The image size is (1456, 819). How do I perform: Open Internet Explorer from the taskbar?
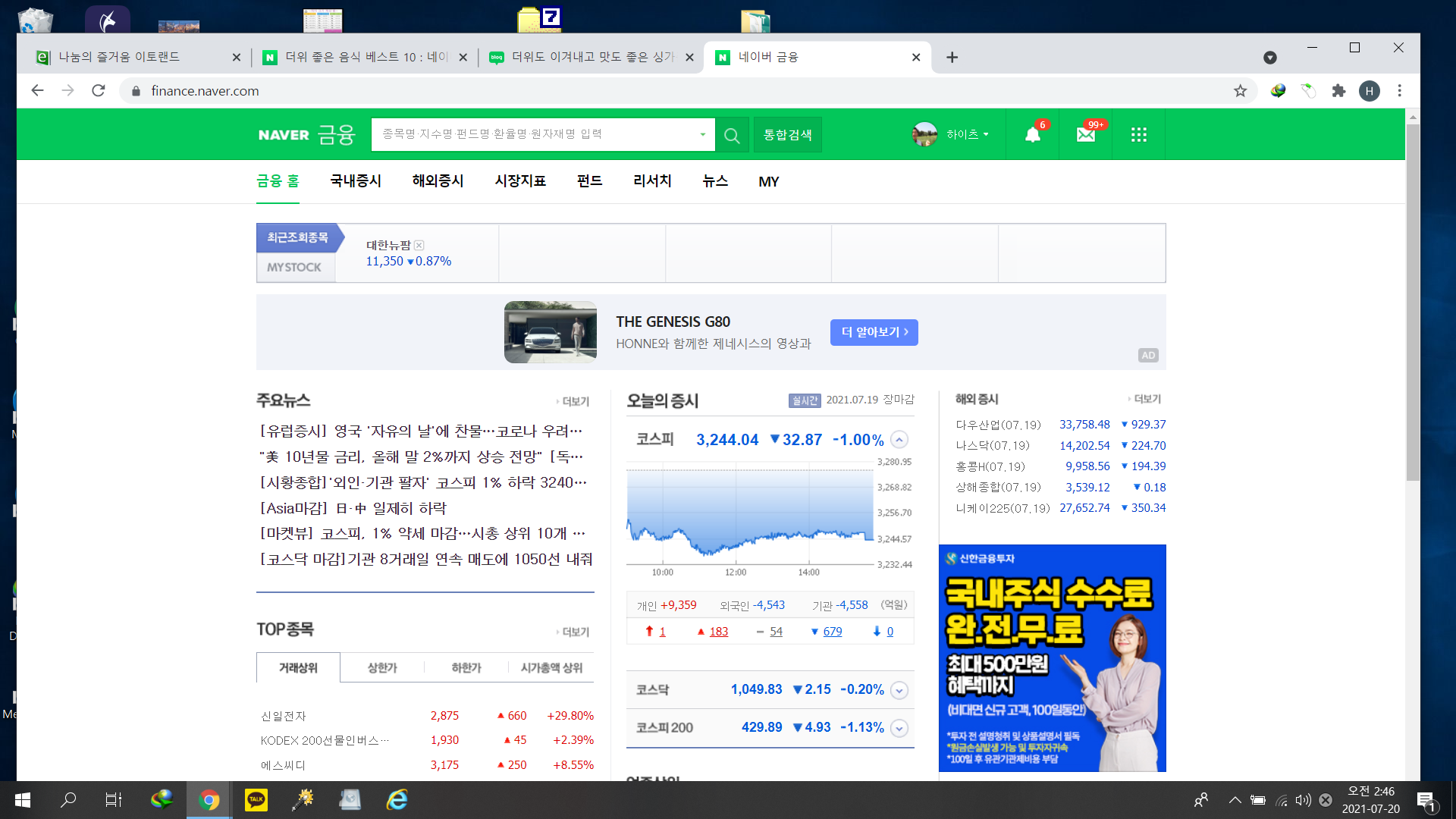pyautogui.click(x=397, y=800)
